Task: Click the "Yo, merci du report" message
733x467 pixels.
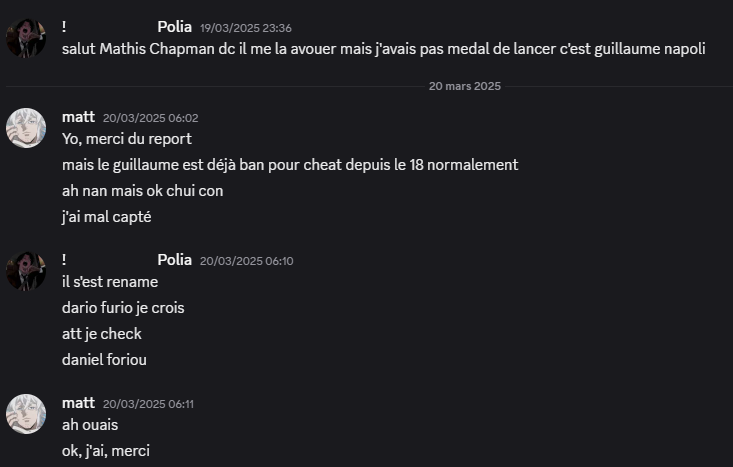Action: pos(126,139)
